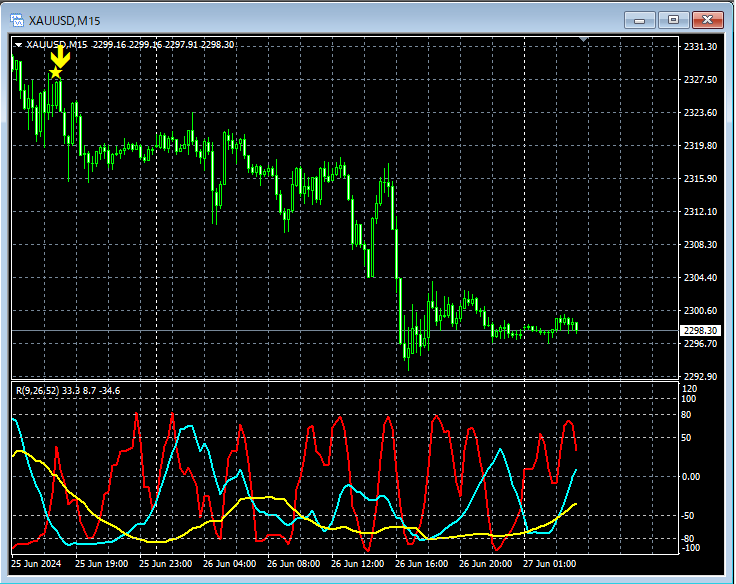Close the XAUUSD,M15 chart window
The image size is (736, 584).
tap(707, 20)
